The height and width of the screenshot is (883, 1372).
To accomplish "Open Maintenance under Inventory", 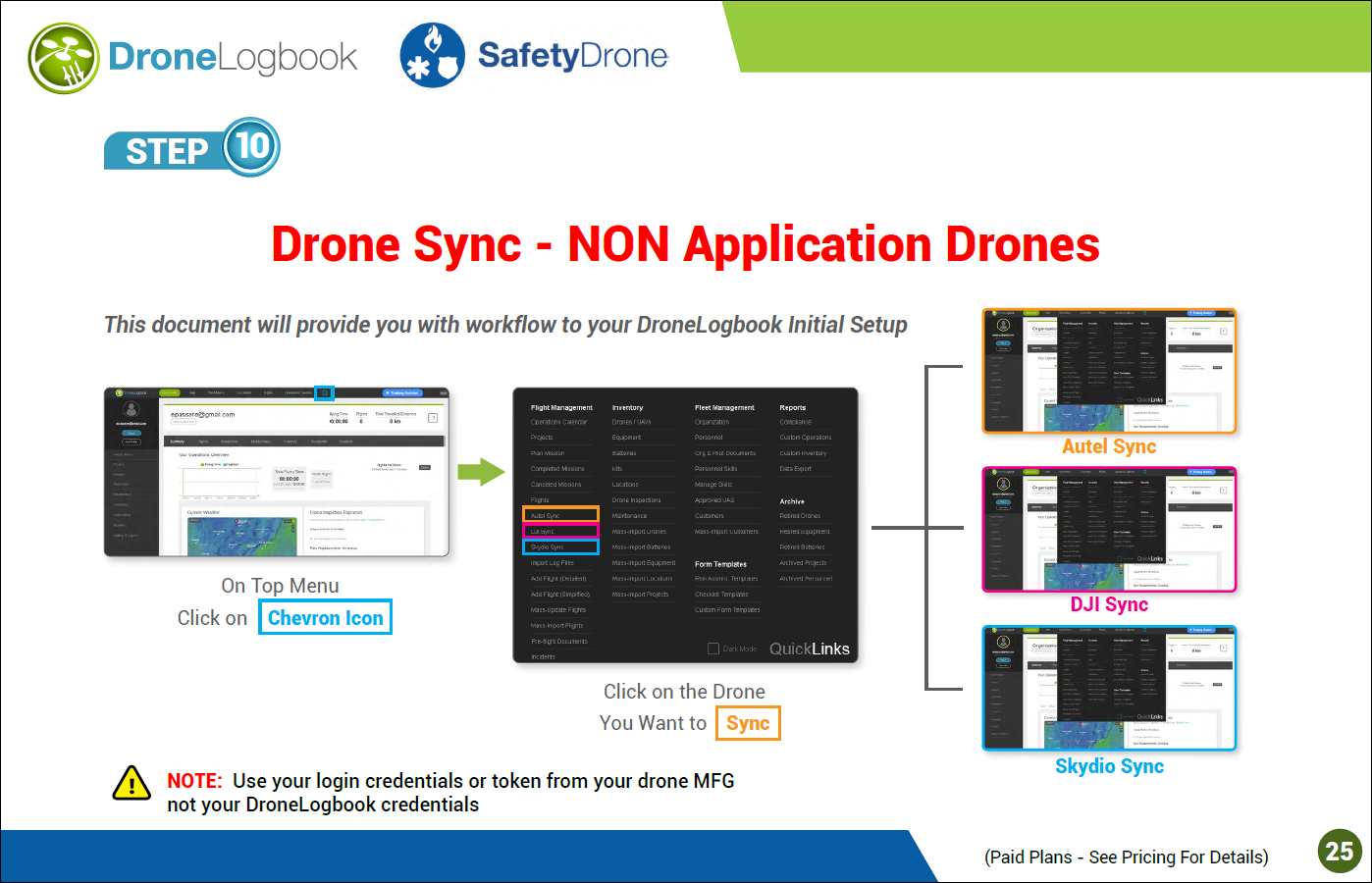I will (x=629, y=515).
